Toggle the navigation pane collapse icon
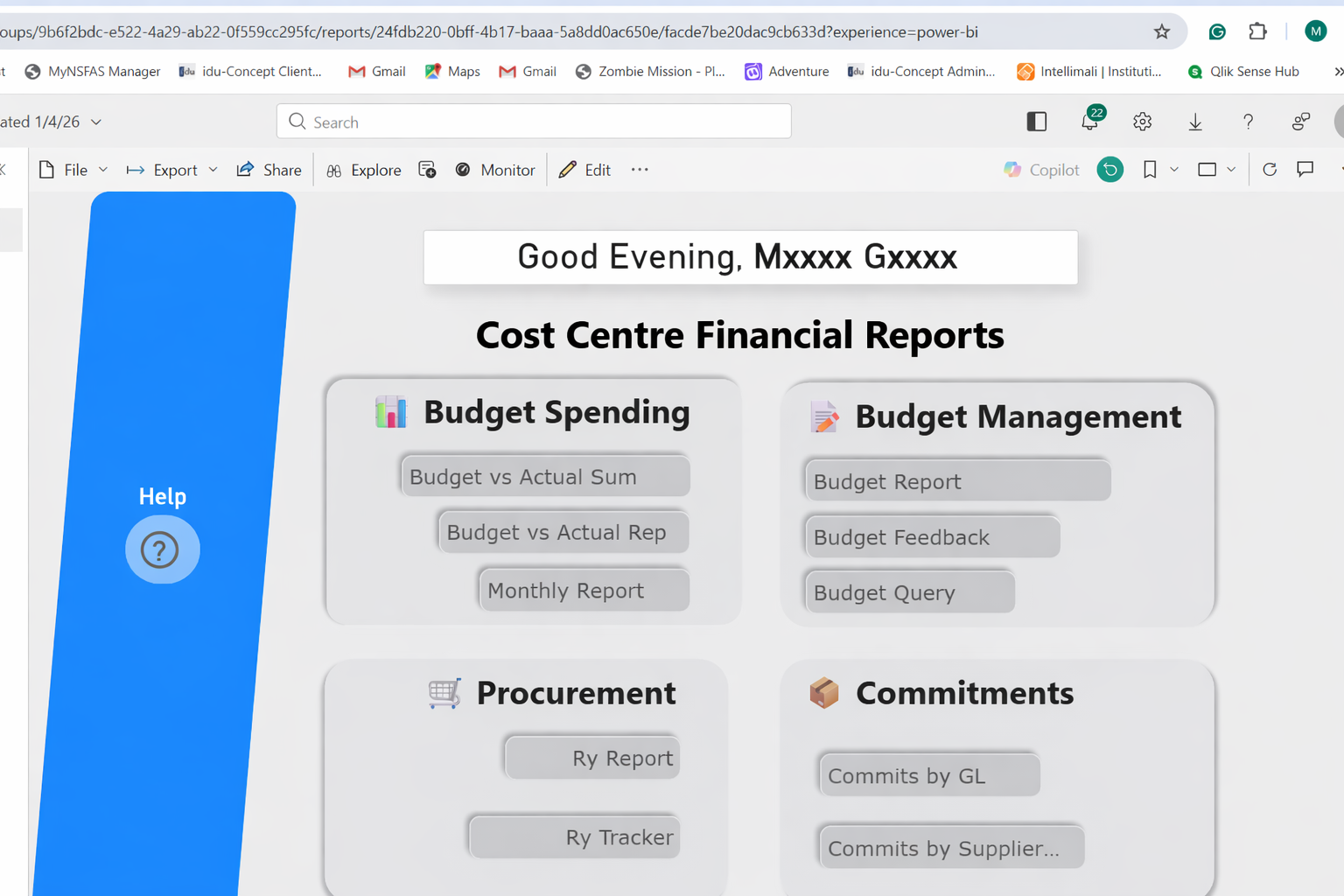The width and height of the screenshot is (1344, 896). click(1036, 122)
